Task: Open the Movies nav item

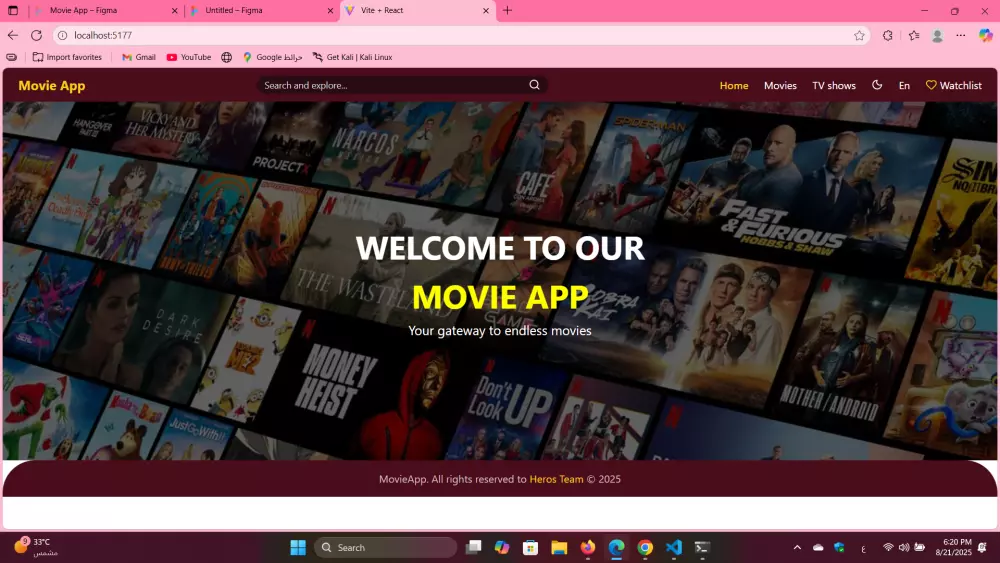Action: [x=780, y=85]
